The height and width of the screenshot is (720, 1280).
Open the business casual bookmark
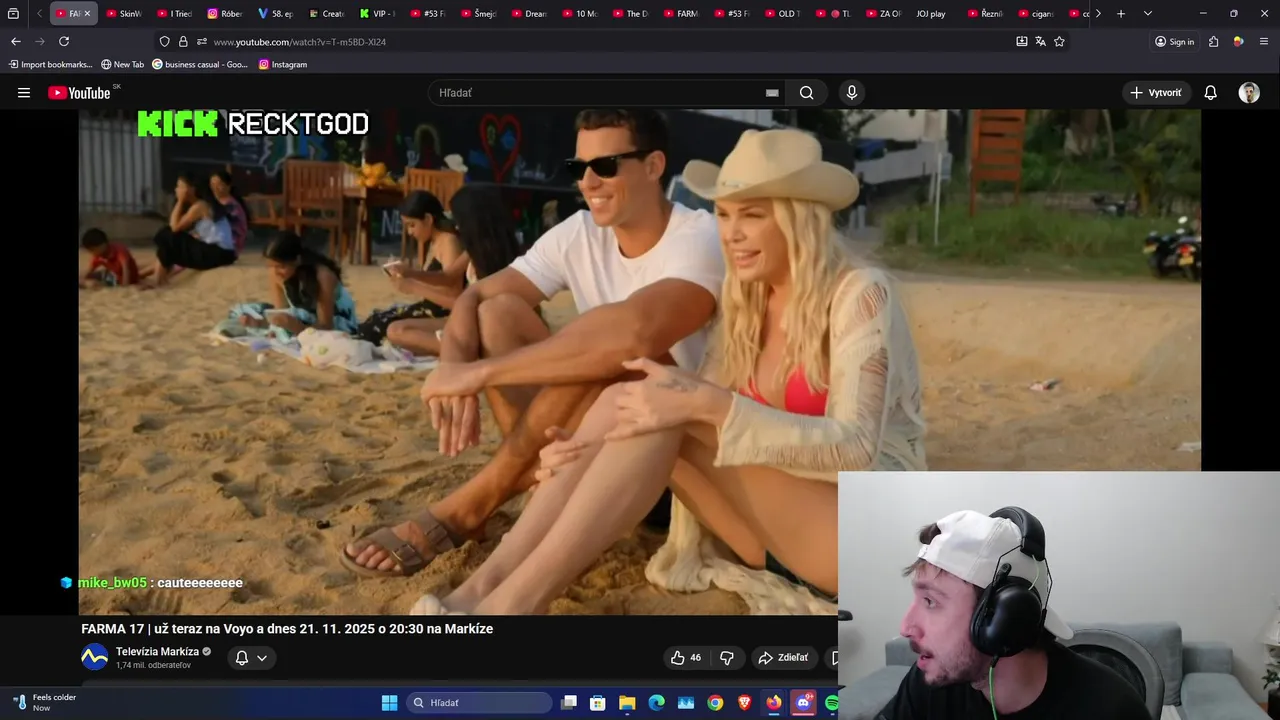[200, 64]
